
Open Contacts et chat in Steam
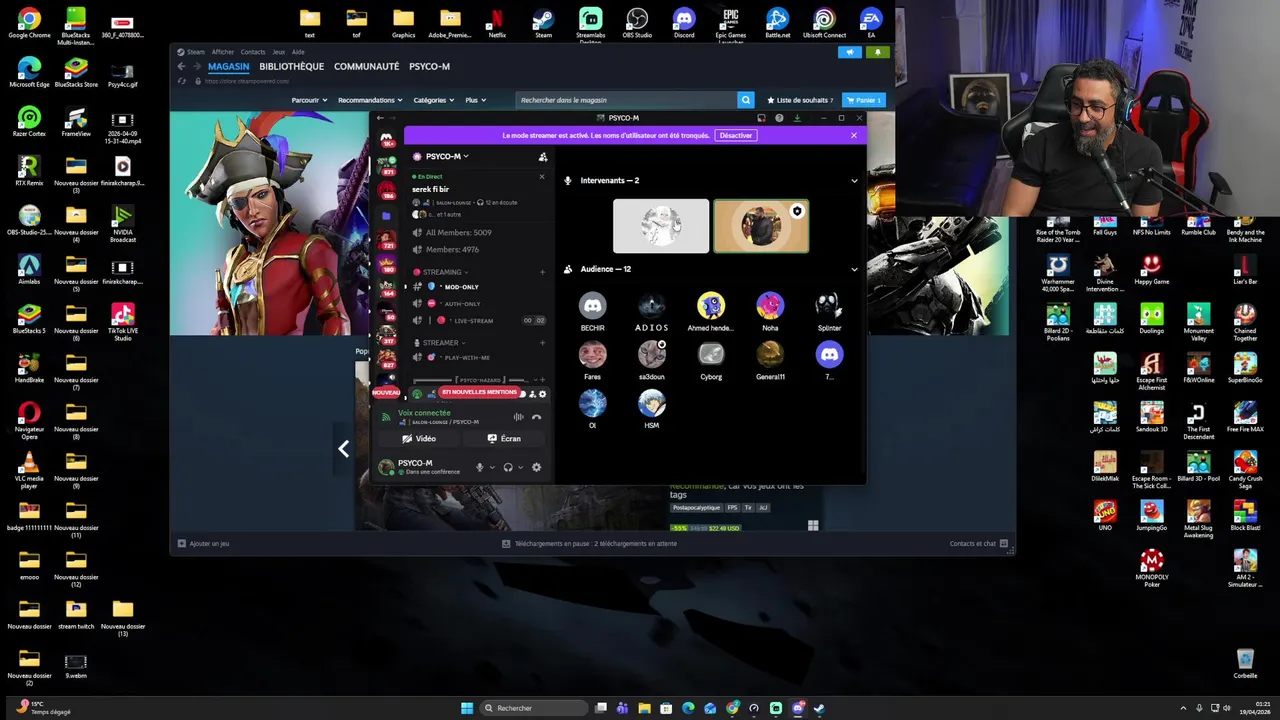click(978, 544)
